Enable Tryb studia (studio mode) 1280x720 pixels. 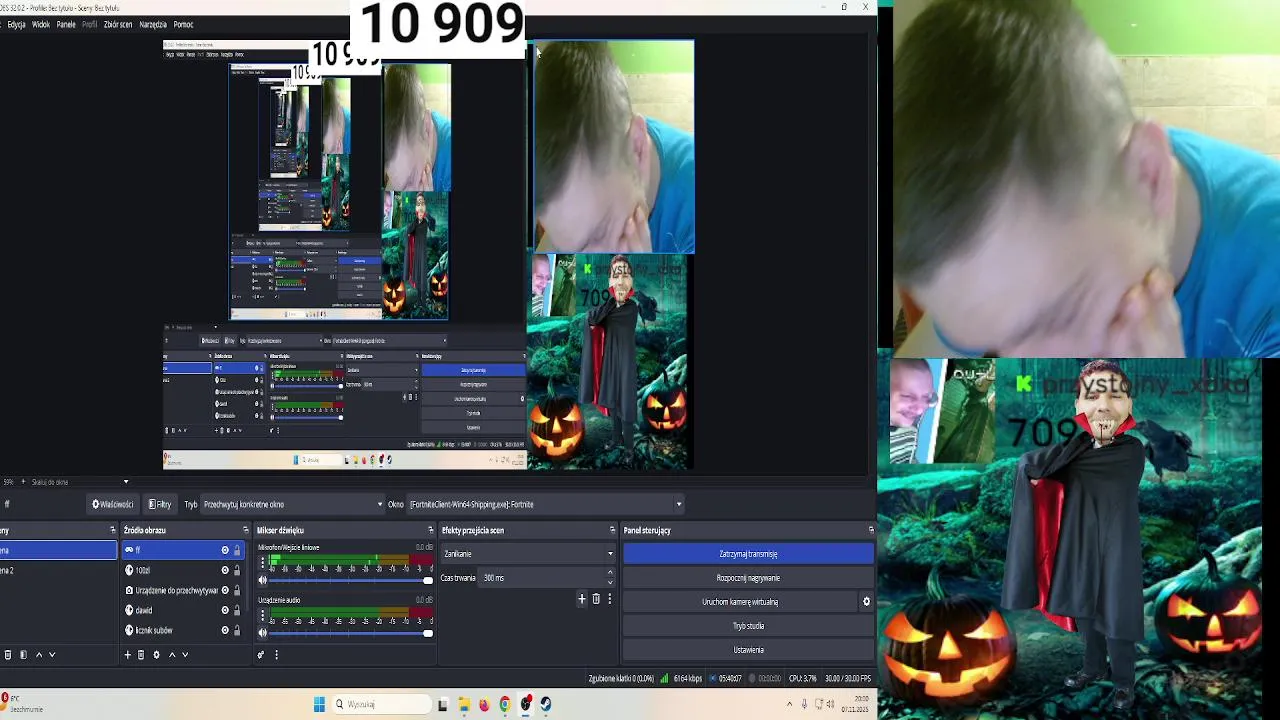click(x=748, y=626)
